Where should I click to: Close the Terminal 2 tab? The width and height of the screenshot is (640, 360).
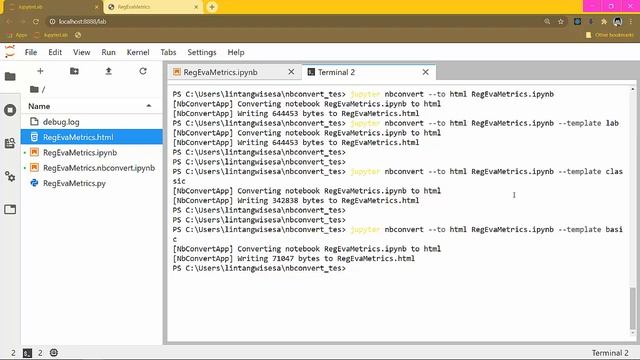(x=426, y=72)
